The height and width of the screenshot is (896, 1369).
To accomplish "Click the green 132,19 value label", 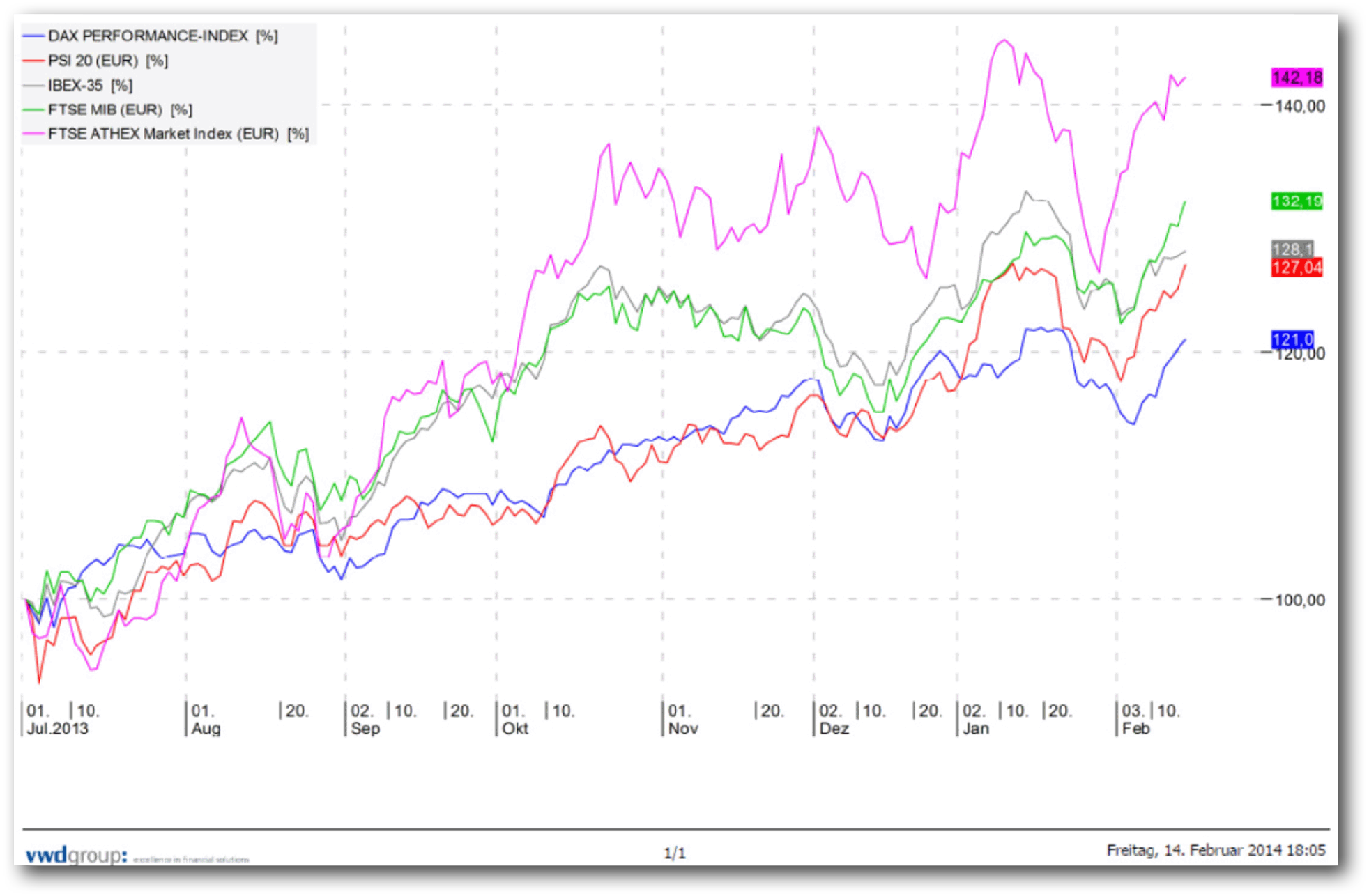I will click(x=1297, y=201).
